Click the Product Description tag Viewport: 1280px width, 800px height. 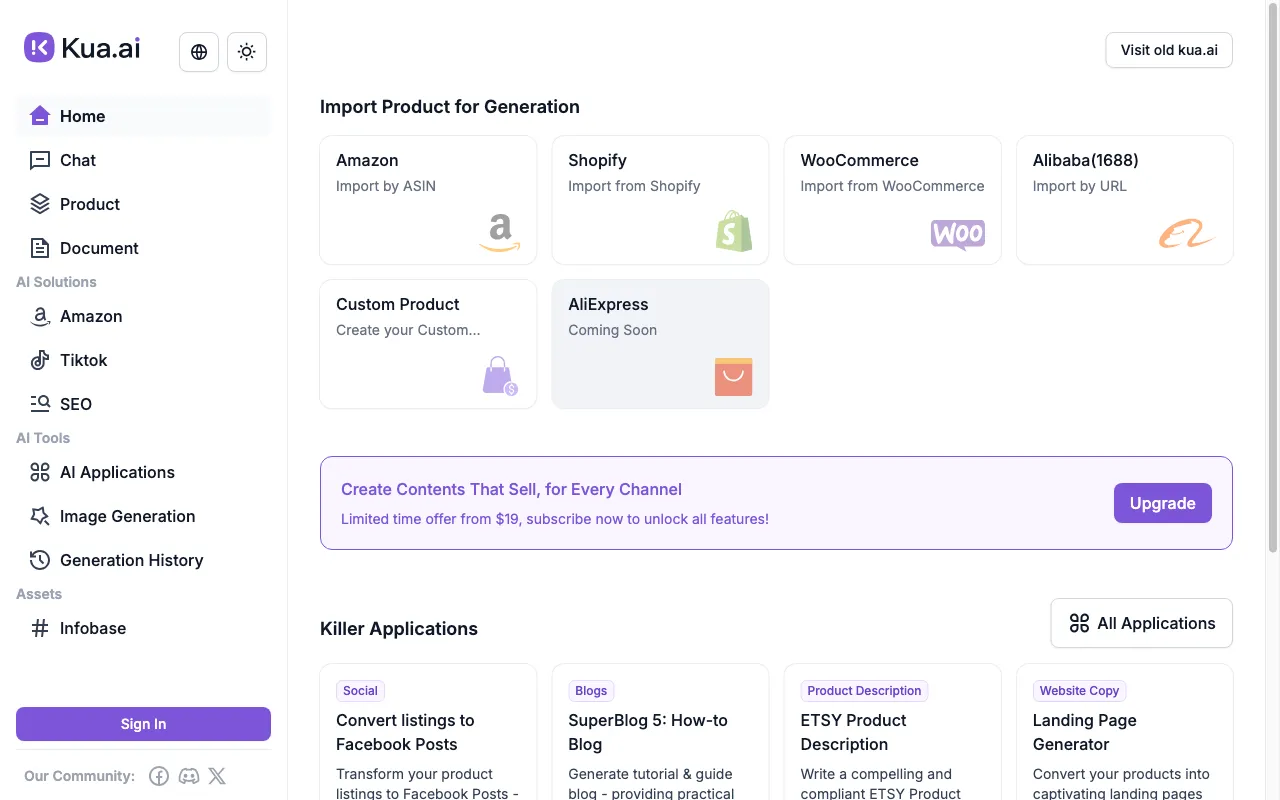864,691
